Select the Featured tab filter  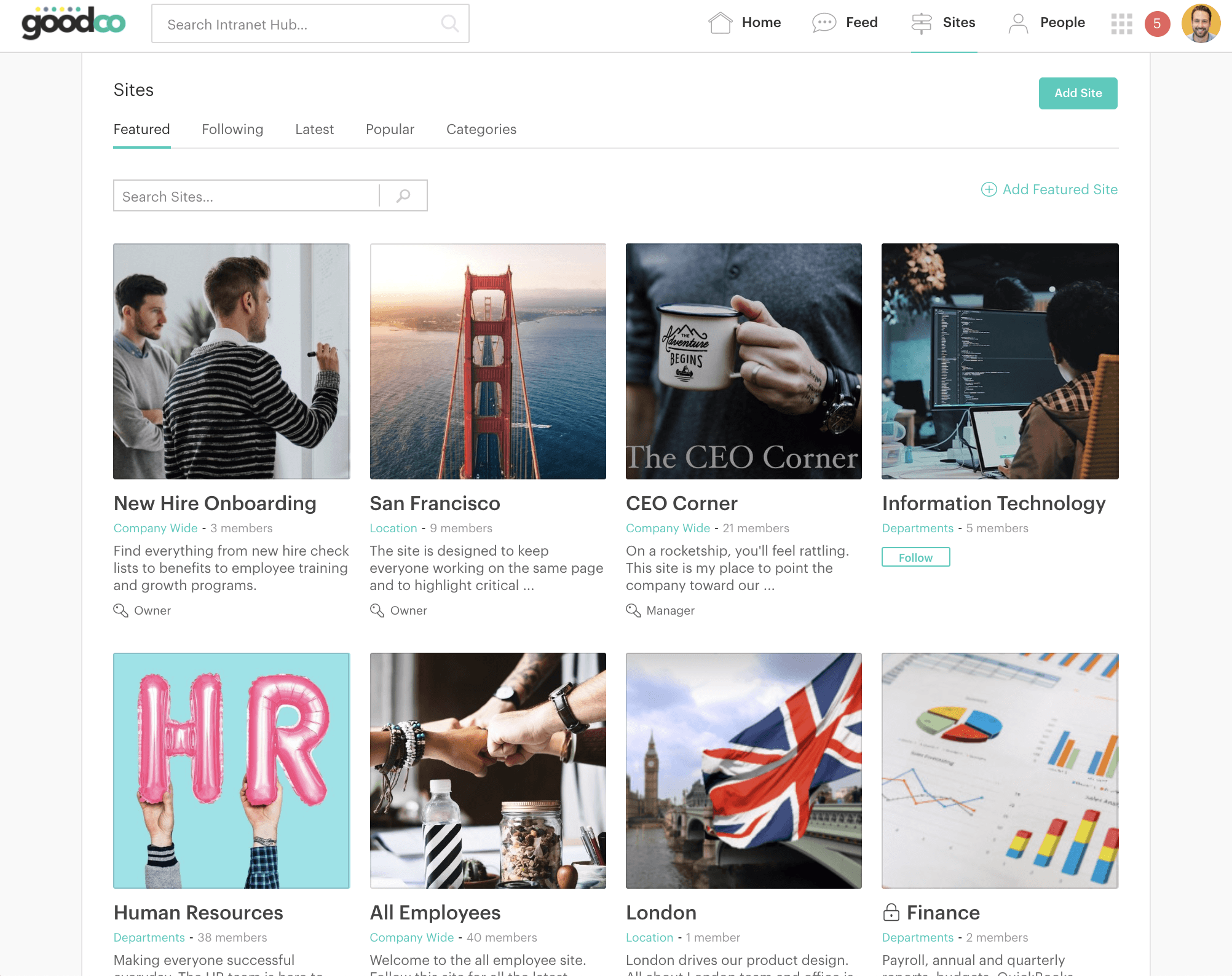pyautogui.click(x=141, y=129)
